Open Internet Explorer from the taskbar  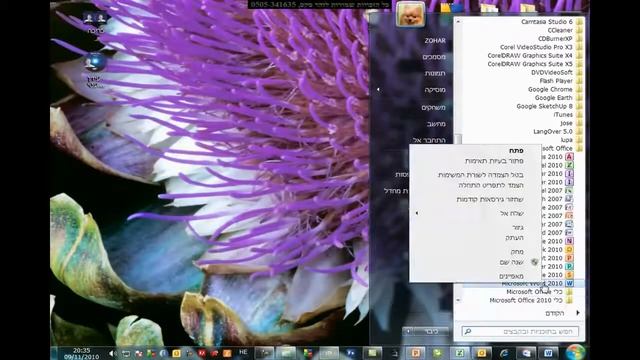pos(504,353)
